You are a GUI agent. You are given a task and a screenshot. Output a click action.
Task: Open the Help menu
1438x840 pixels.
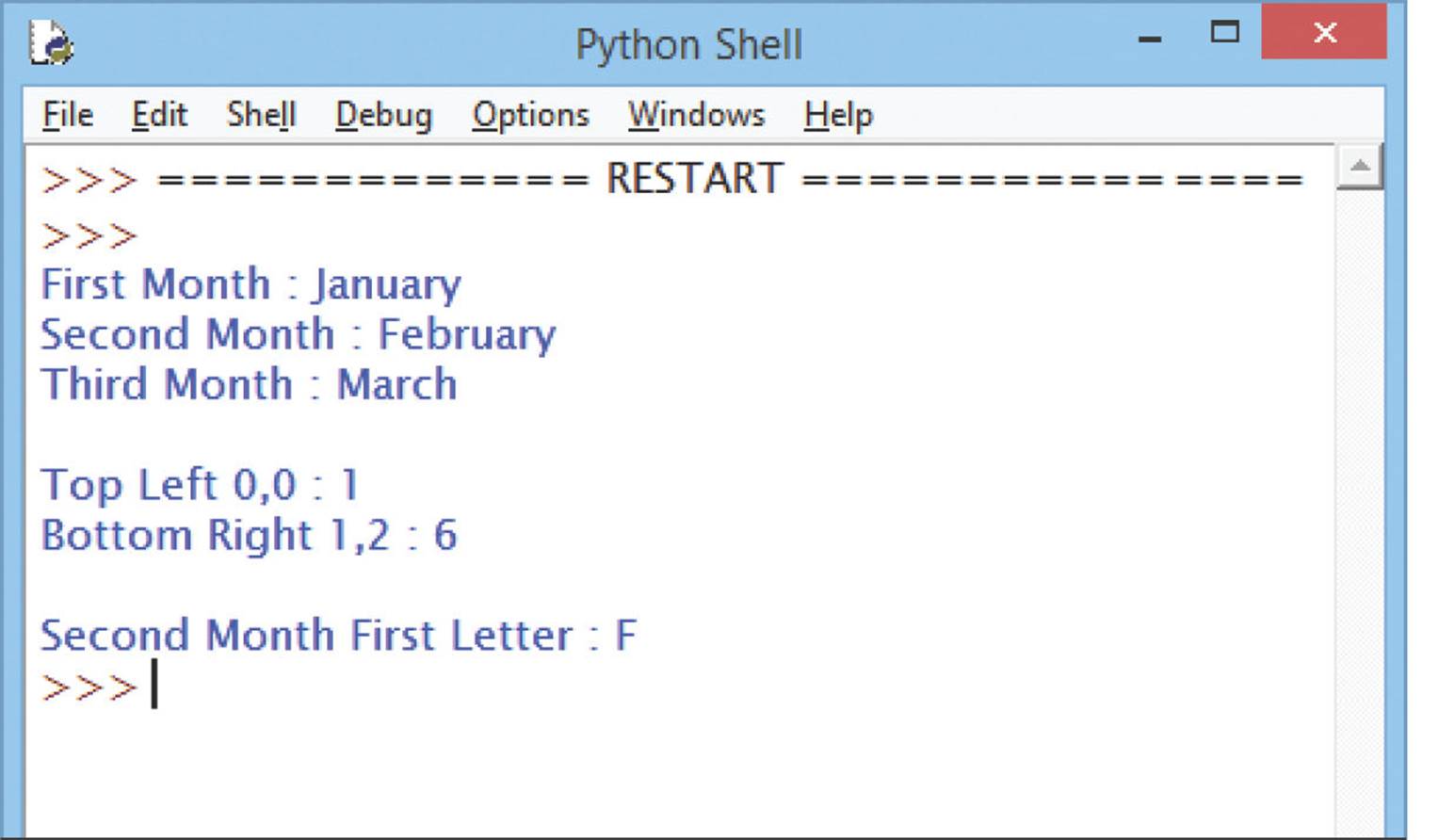838,116
